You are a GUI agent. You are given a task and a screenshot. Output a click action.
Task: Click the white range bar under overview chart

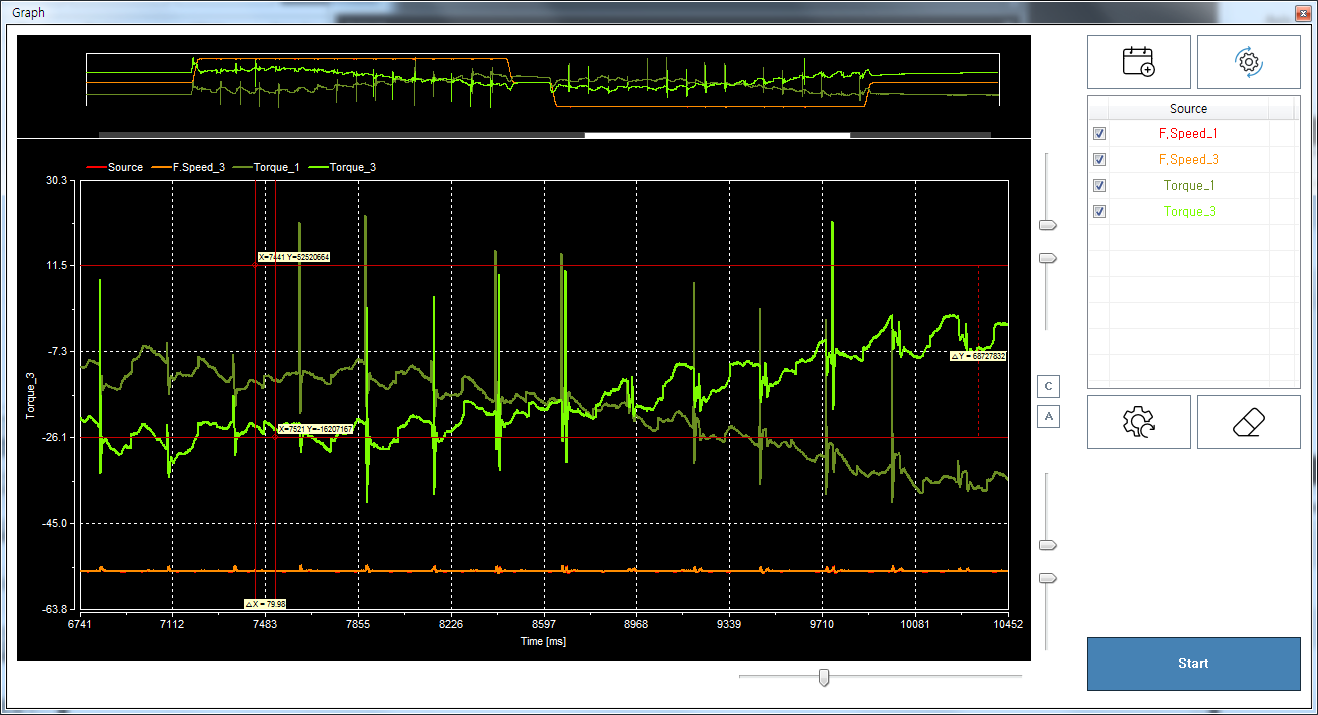(x=716, y=134)
